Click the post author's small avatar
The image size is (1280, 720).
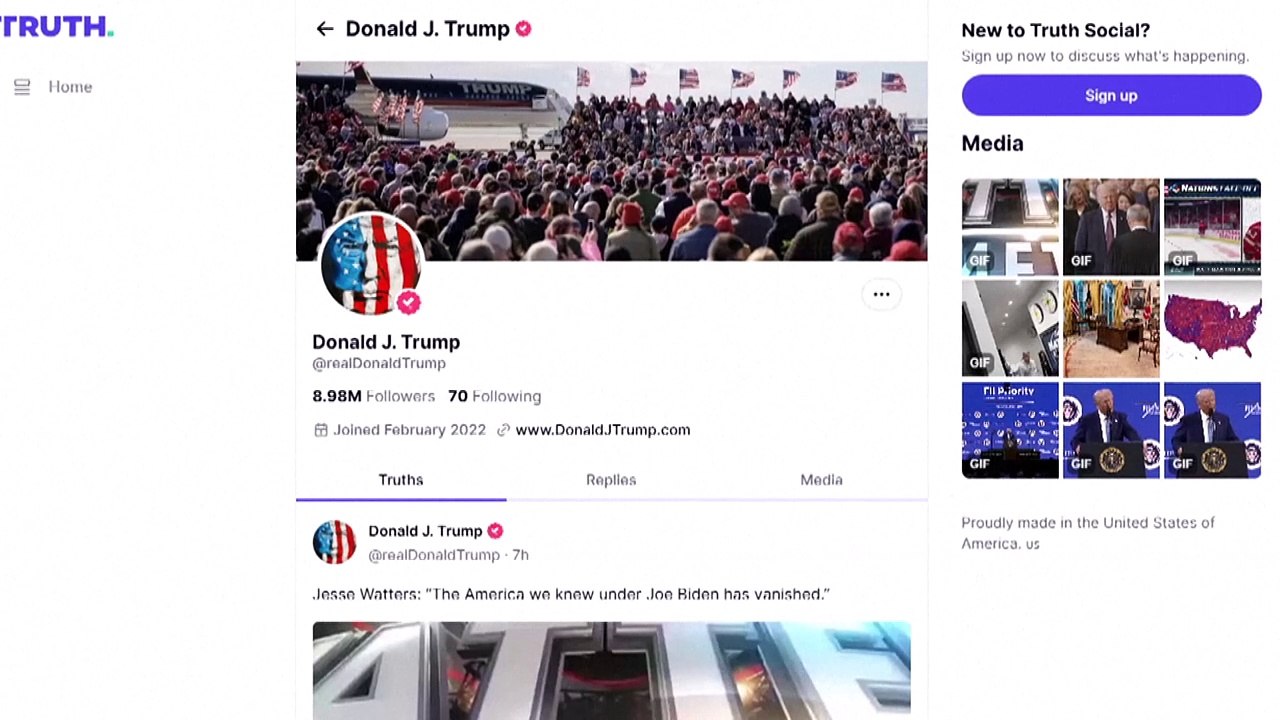[x=334, y=542]
